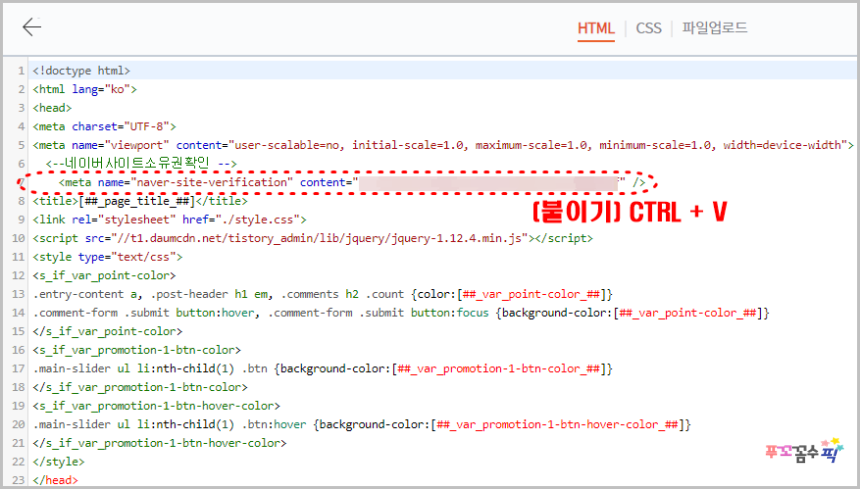Select opening <s_if_var_promotion-1-btn-color> line

[137, 350]
